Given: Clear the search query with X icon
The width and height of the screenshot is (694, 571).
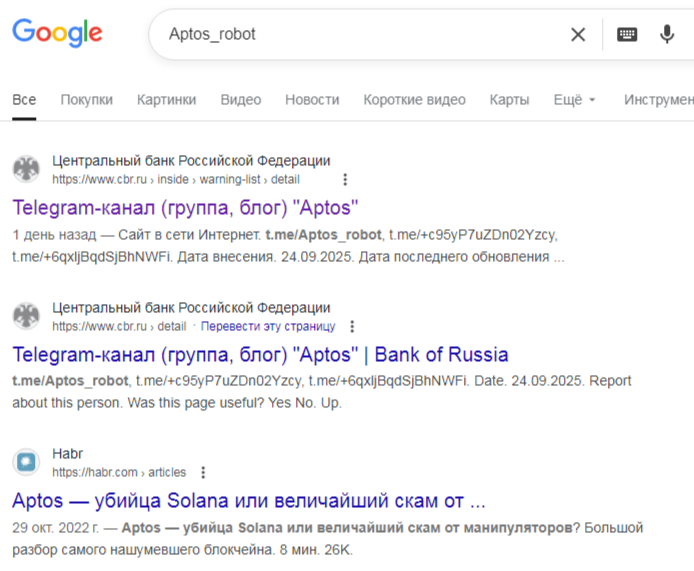Looking at the screenshot, I should (x=578, y=34).
